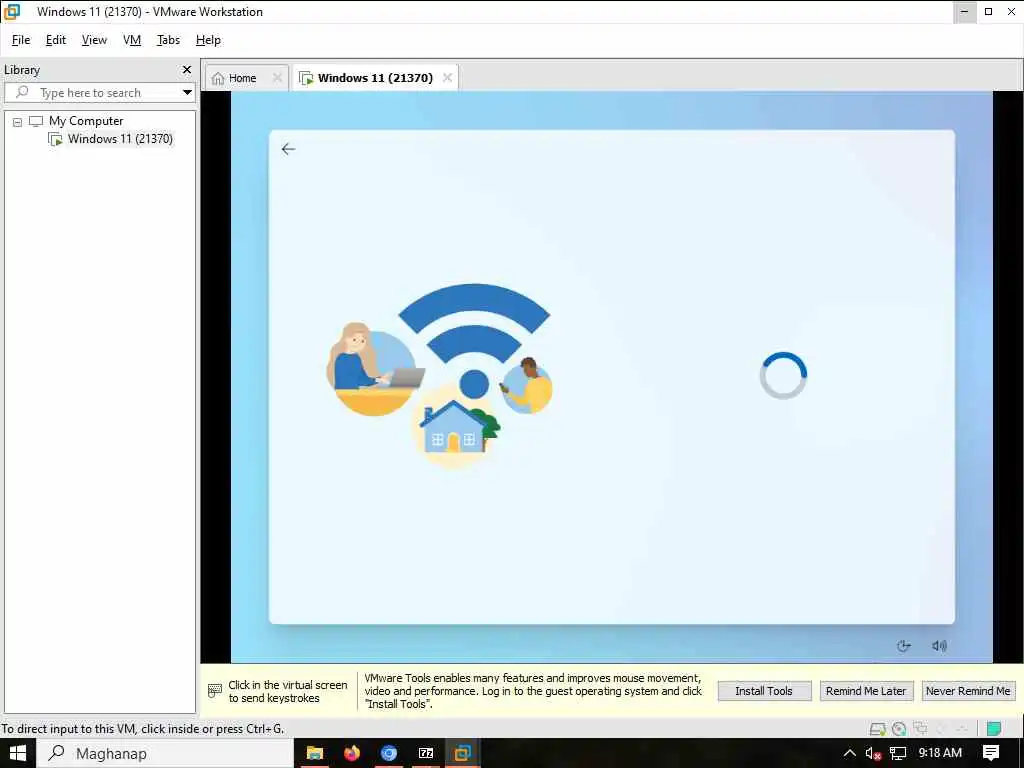The image size is (1024, 768).
Task: Open Firefox from the taskbar
Action: 352,754
